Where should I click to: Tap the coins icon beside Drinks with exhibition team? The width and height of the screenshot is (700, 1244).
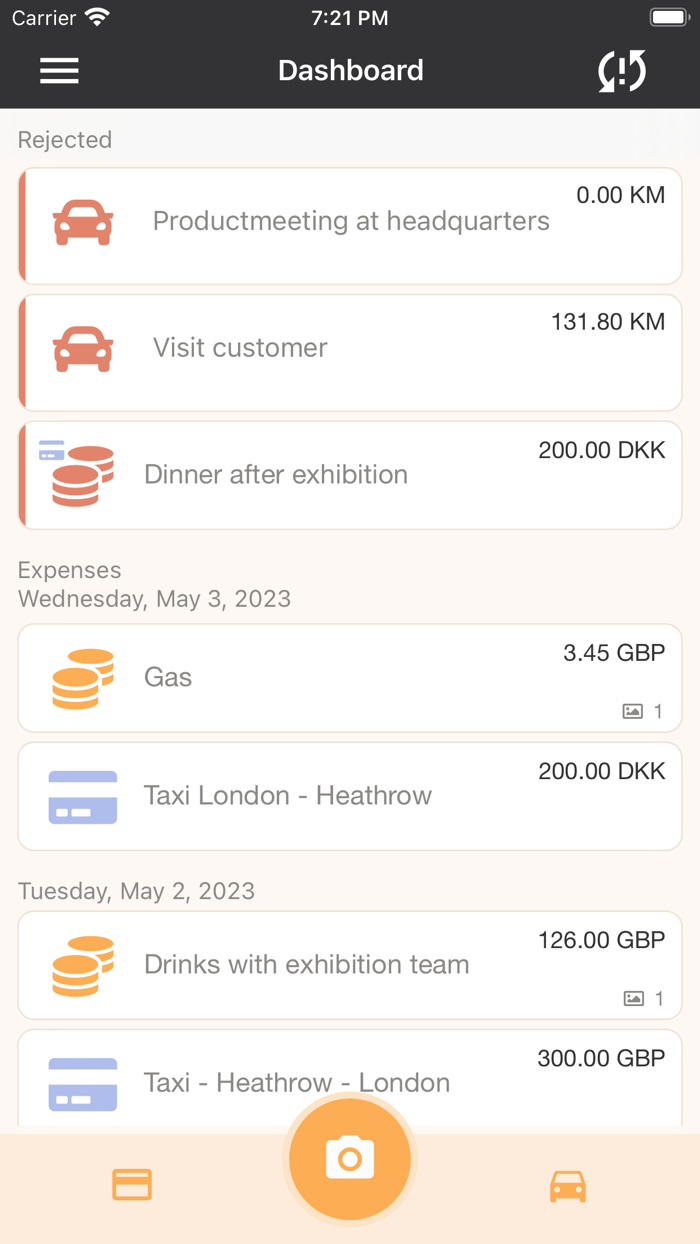[x=82, y=965]
